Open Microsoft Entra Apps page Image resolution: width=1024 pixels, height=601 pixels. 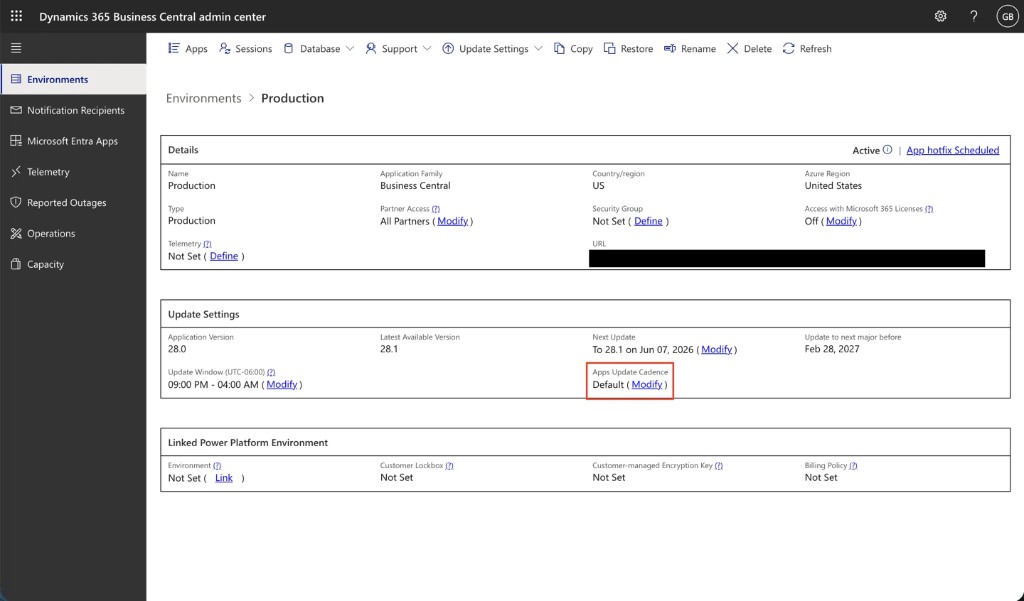point(74,140)
